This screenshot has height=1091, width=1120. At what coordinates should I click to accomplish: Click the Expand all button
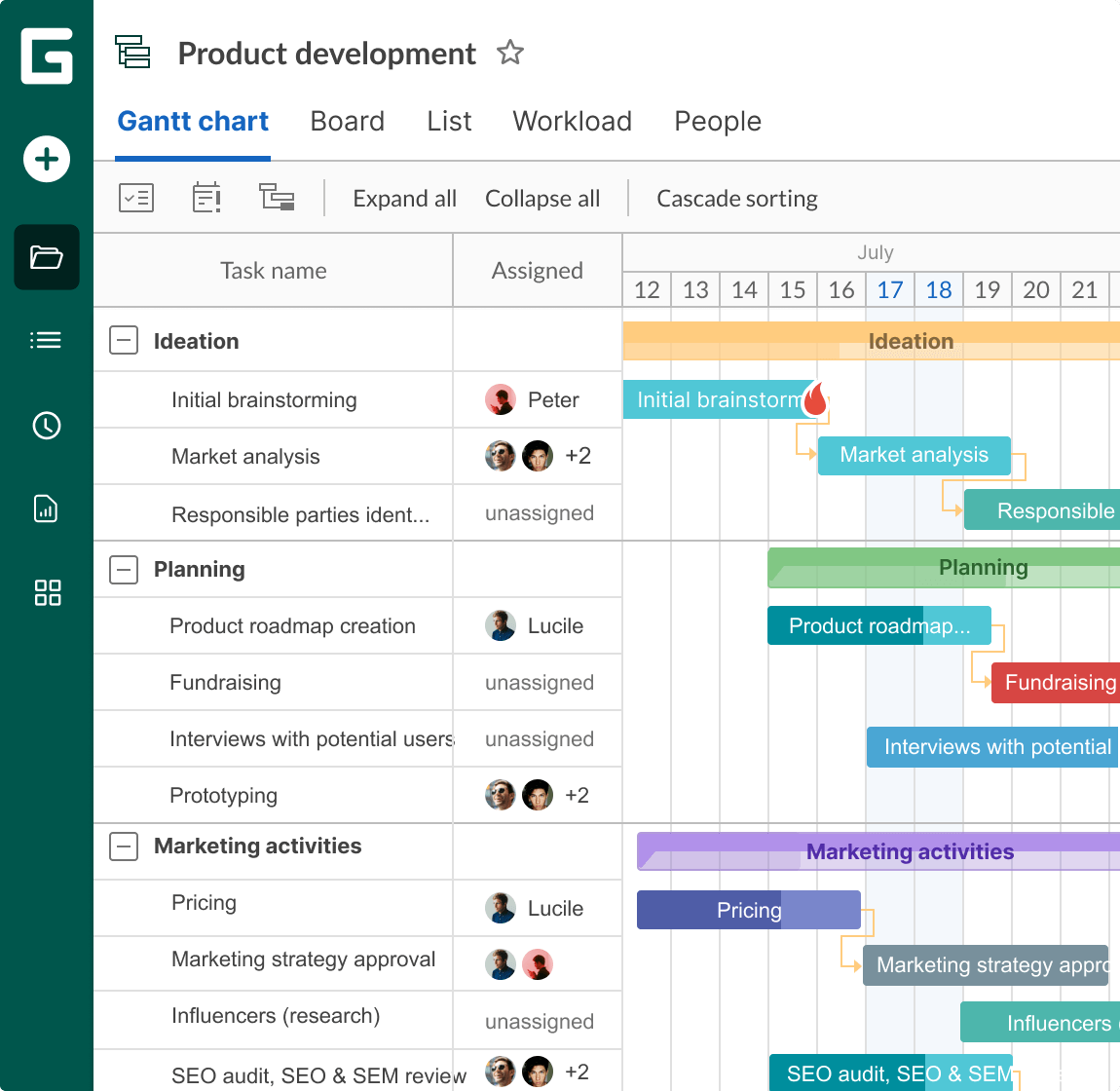tap(405, 198)
